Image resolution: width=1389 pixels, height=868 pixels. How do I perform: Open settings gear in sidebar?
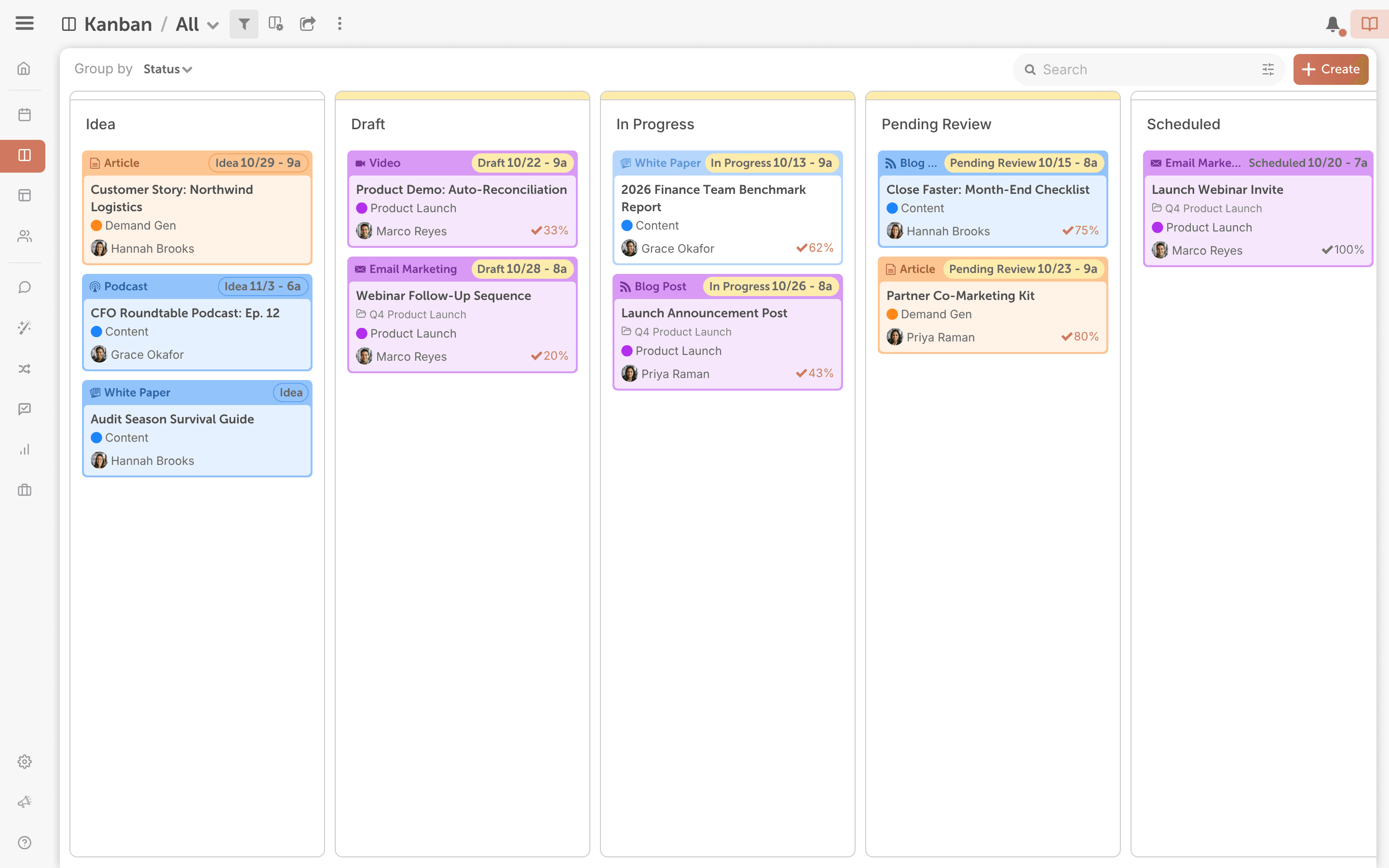click(24, 762)
